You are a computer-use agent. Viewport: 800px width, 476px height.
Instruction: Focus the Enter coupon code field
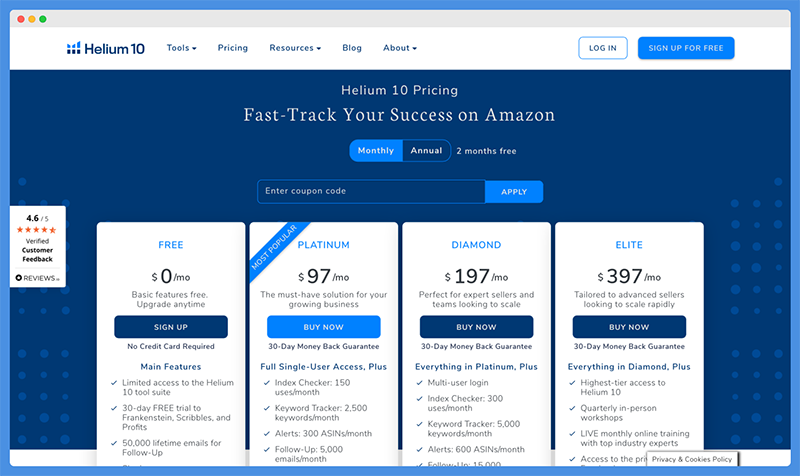click(x=371, y=191)
